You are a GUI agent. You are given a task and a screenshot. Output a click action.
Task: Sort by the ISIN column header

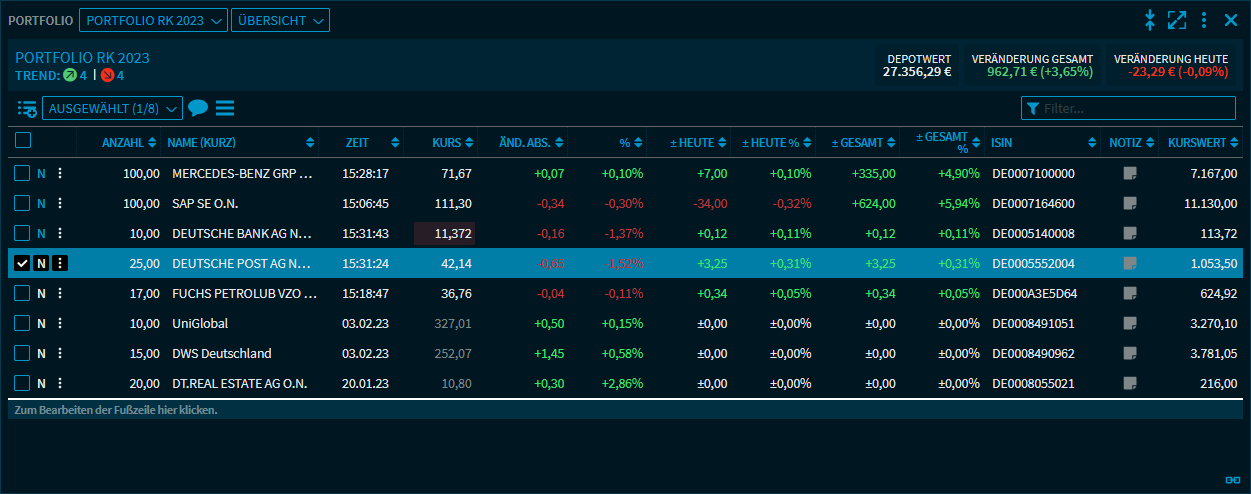point(1040,143)
